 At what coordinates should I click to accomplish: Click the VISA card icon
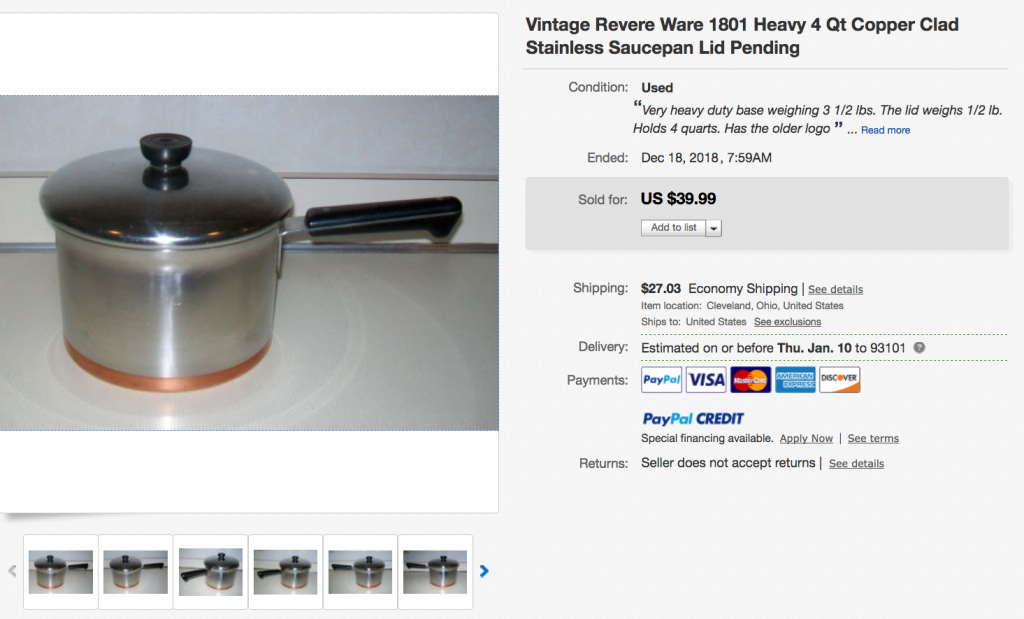tap(706, 379)
